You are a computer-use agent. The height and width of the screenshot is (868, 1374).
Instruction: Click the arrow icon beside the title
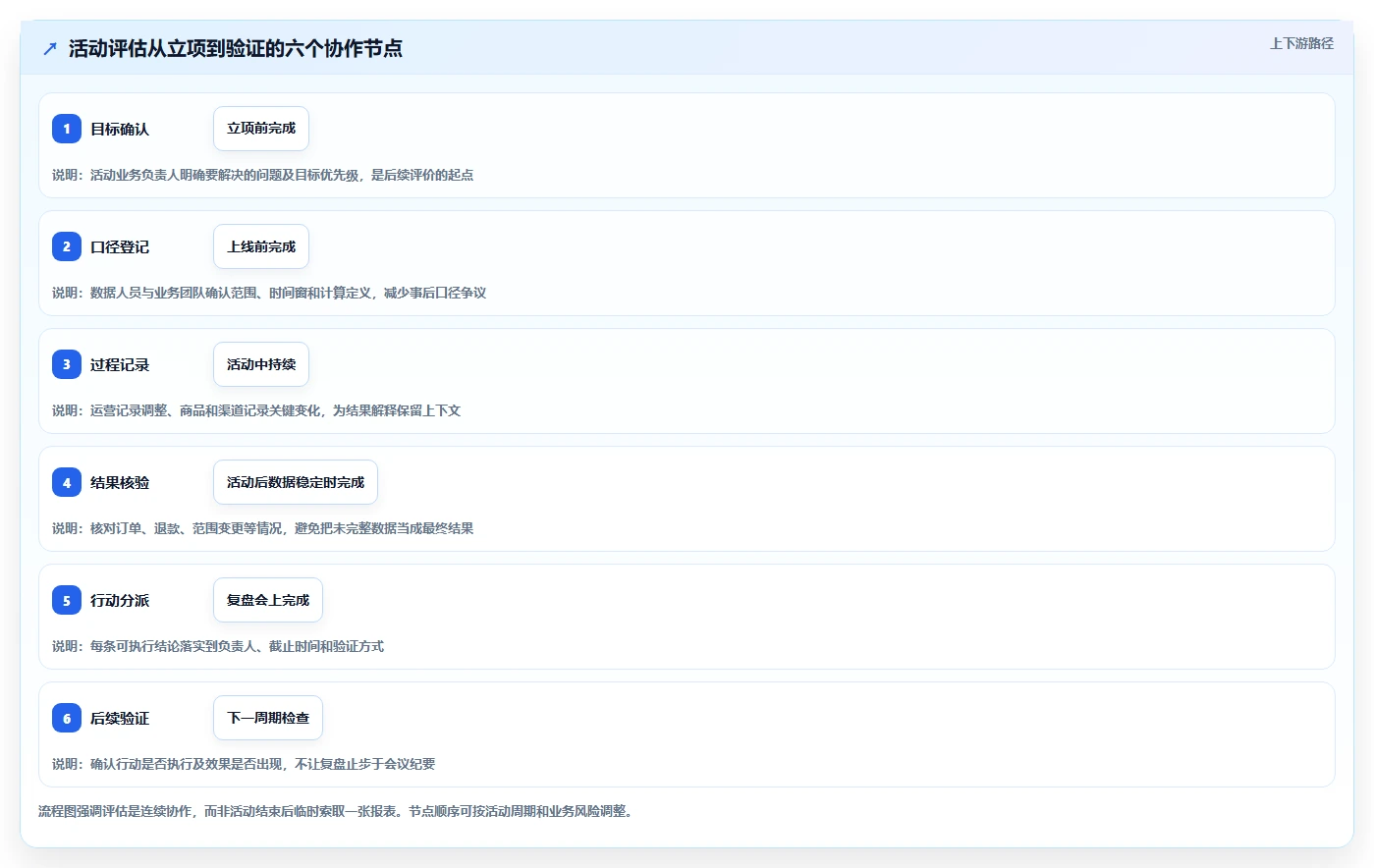[50, 48]
